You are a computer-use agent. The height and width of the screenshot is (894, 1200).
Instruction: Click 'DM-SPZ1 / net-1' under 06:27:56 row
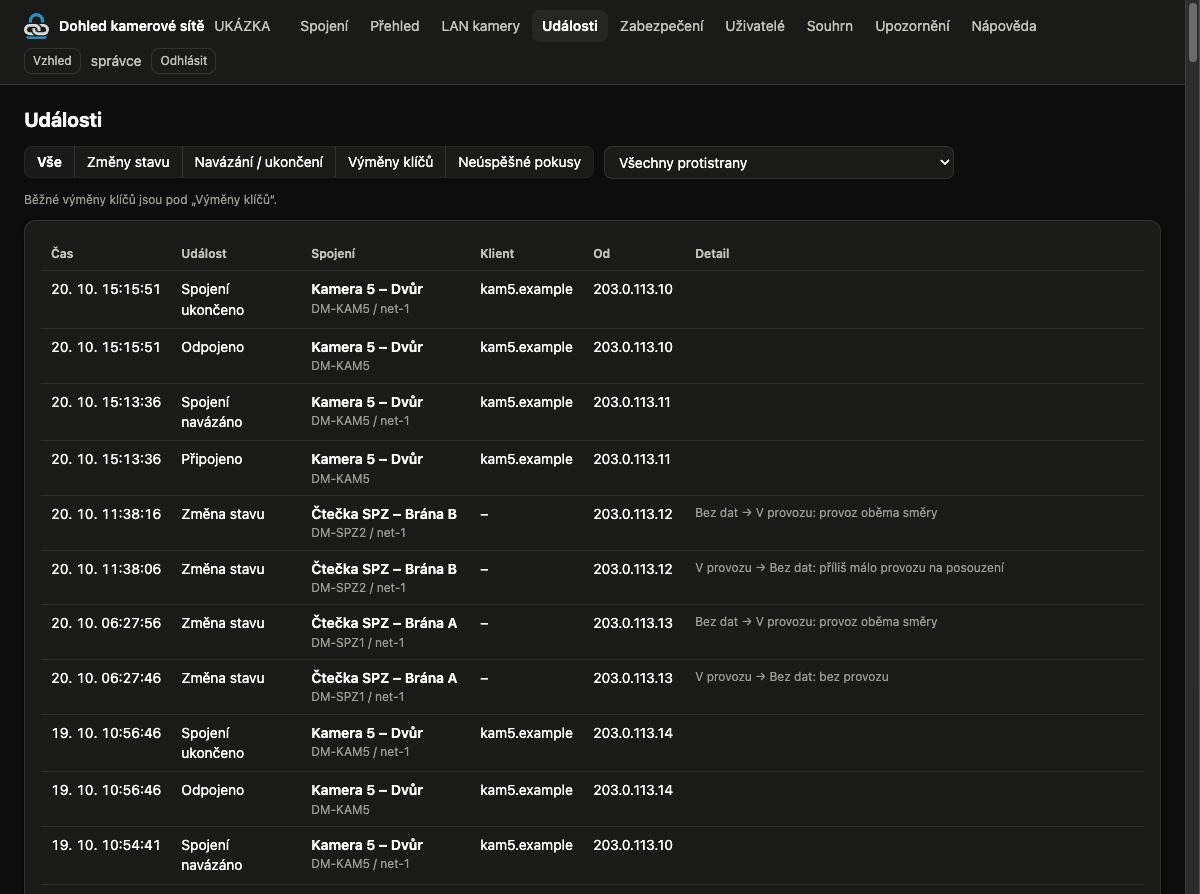point(358,642)
